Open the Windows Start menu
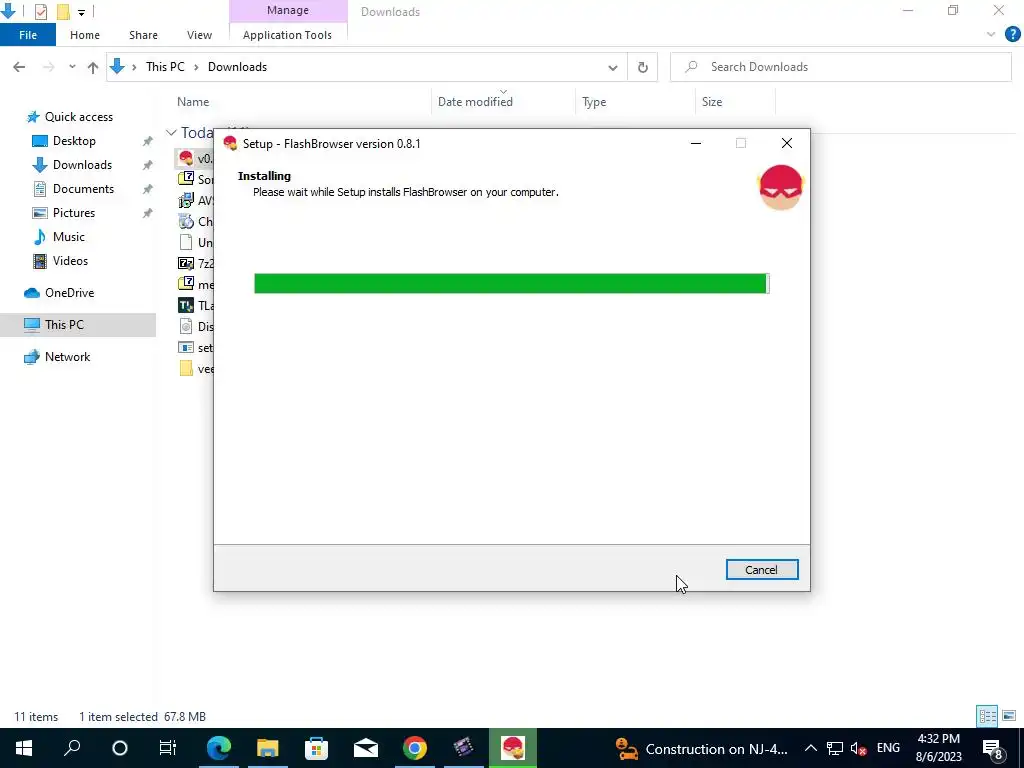Image resolution: width=1024 pixels, height=768 pixels. click(x=24, y=748)
